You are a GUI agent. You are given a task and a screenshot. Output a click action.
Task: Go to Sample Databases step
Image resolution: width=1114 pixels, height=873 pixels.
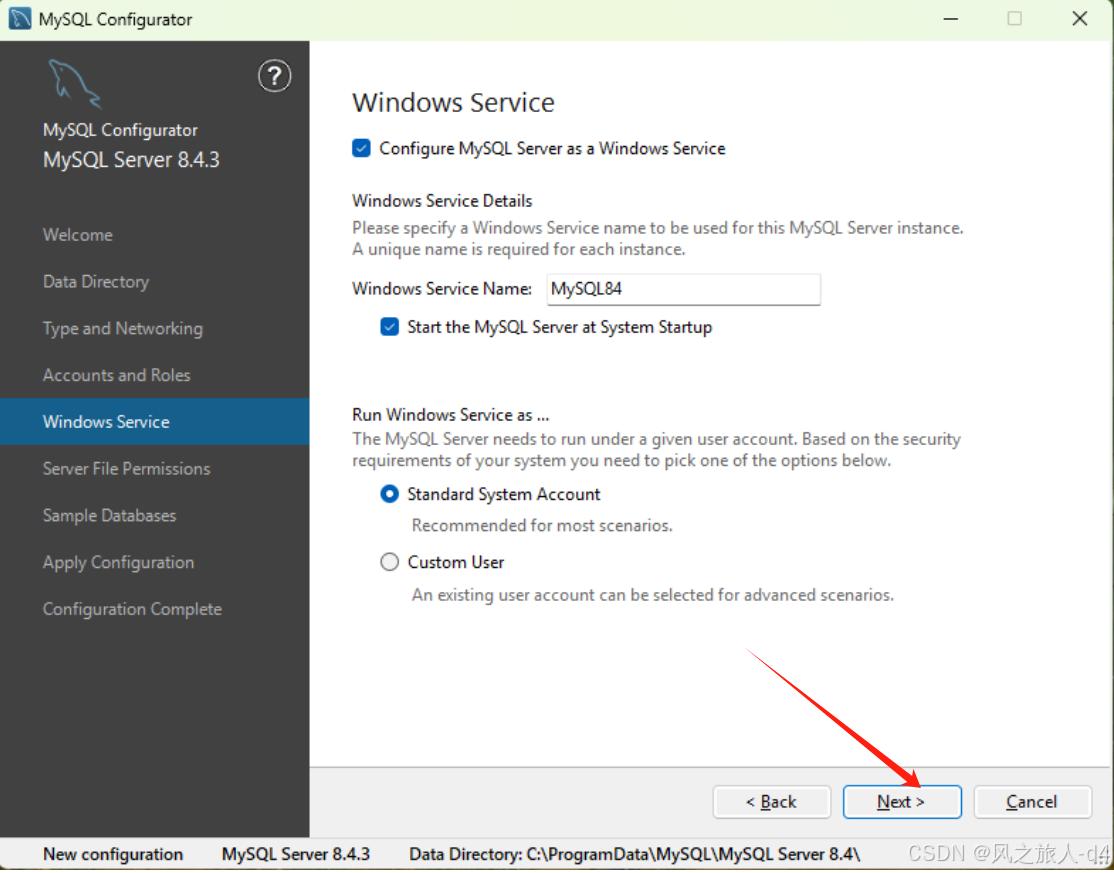tap(109, 516)
